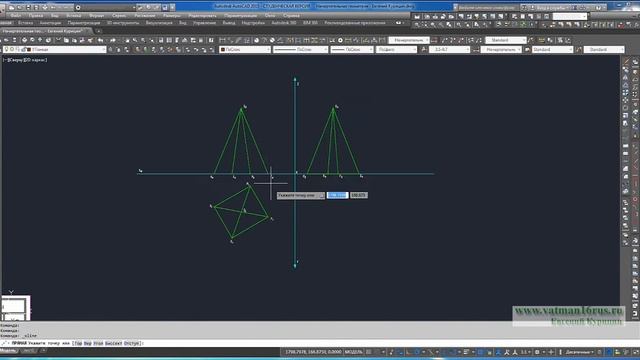Switch to the Визуализация ribbon tab
The image size is (640, 360).
(x=159, y=23)
